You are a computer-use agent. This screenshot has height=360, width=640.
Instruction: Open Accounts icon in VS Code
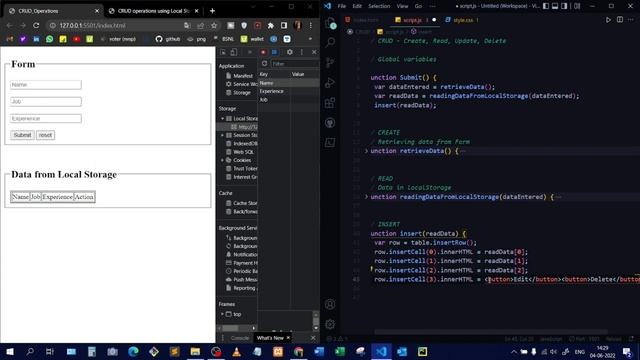330,304
